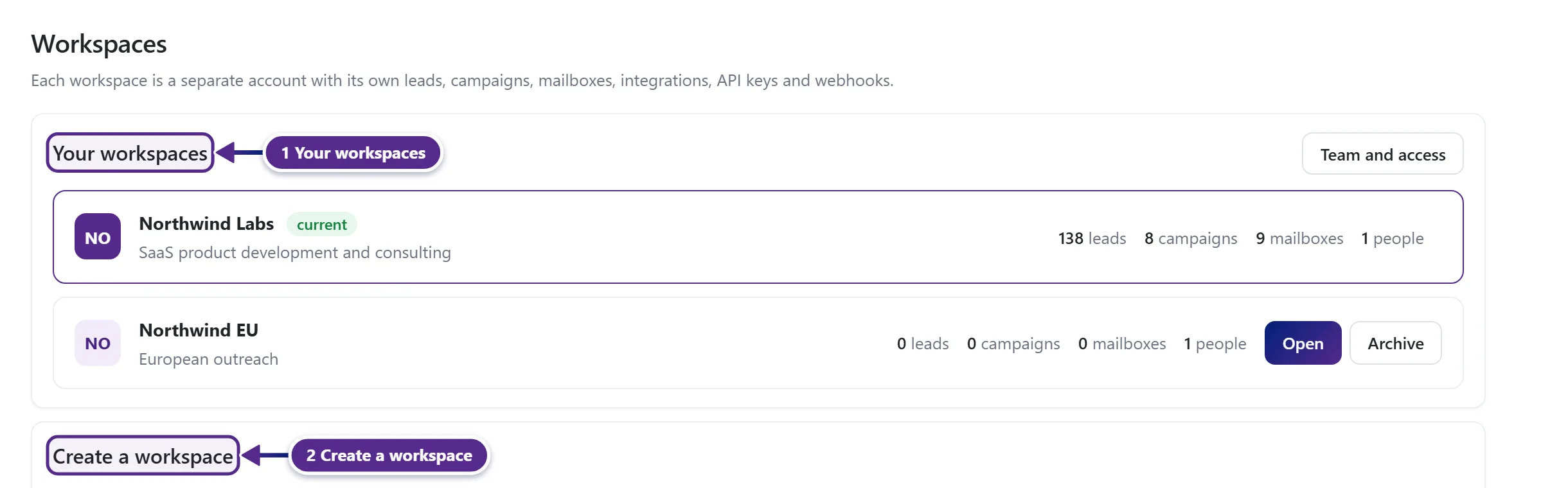The height and width of the screenshot is (488, 1568).
Task: Select the Northwind Labs workspace name
Action: [206, 223]
